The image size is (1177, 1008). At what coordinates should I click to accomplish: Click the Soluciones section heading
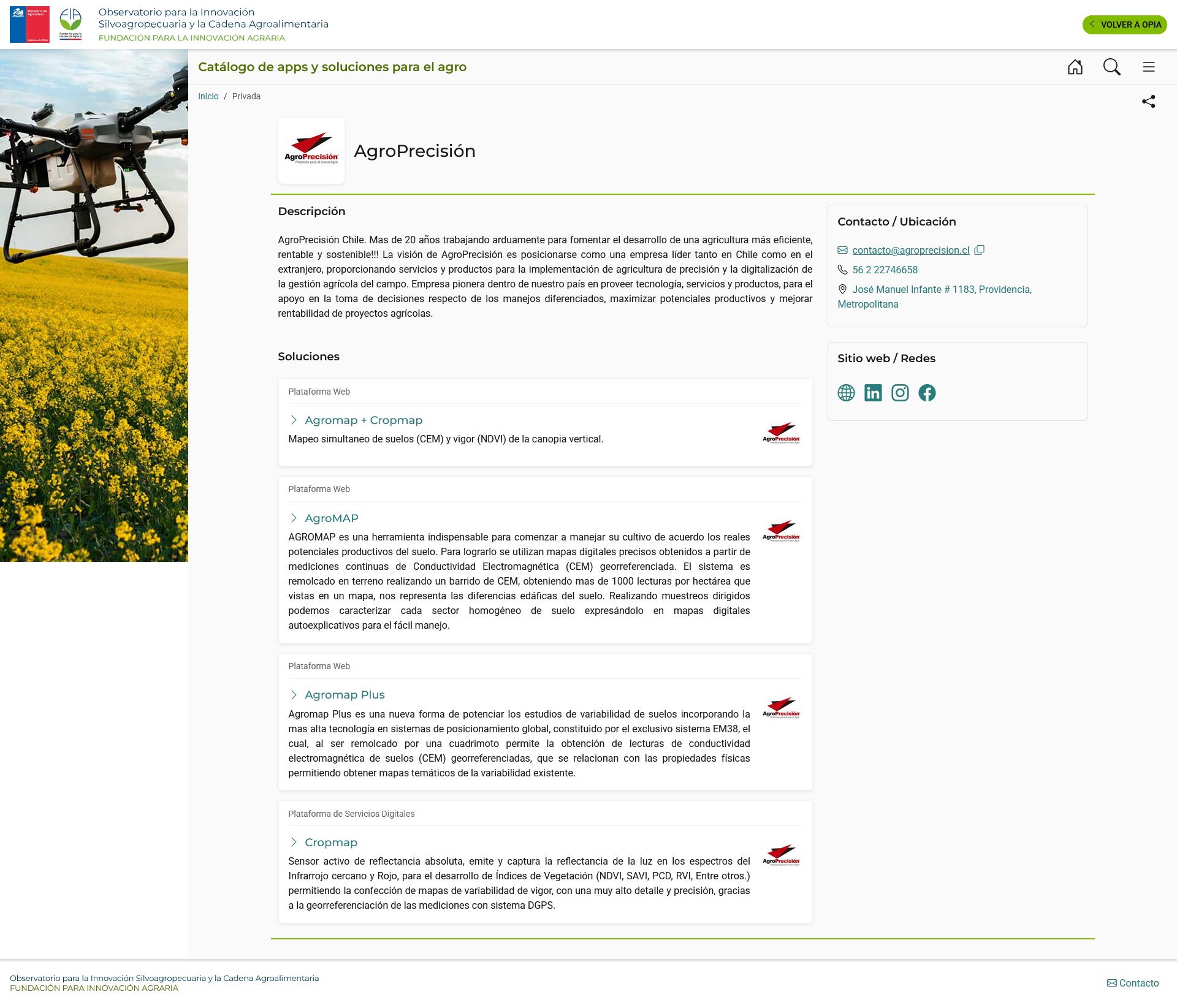pyautogui.click(x=308, y=357)
